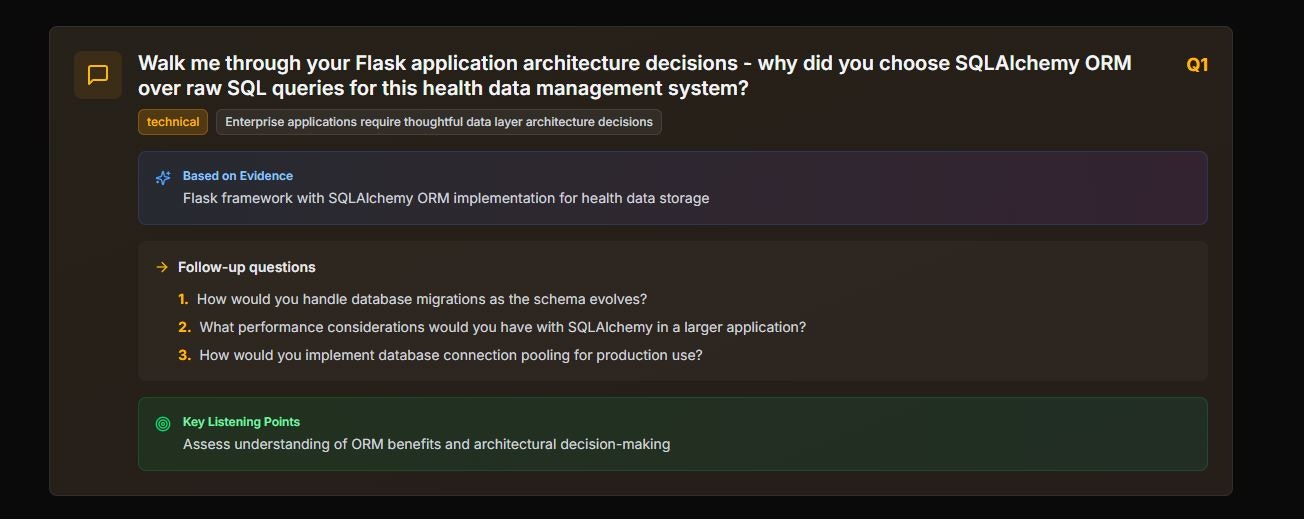Image resolution: width=1304 pixels, height=519 pixels.
Task: Select the SQLAlchemy performance considerations follow-up
Action: coord(502,327)
